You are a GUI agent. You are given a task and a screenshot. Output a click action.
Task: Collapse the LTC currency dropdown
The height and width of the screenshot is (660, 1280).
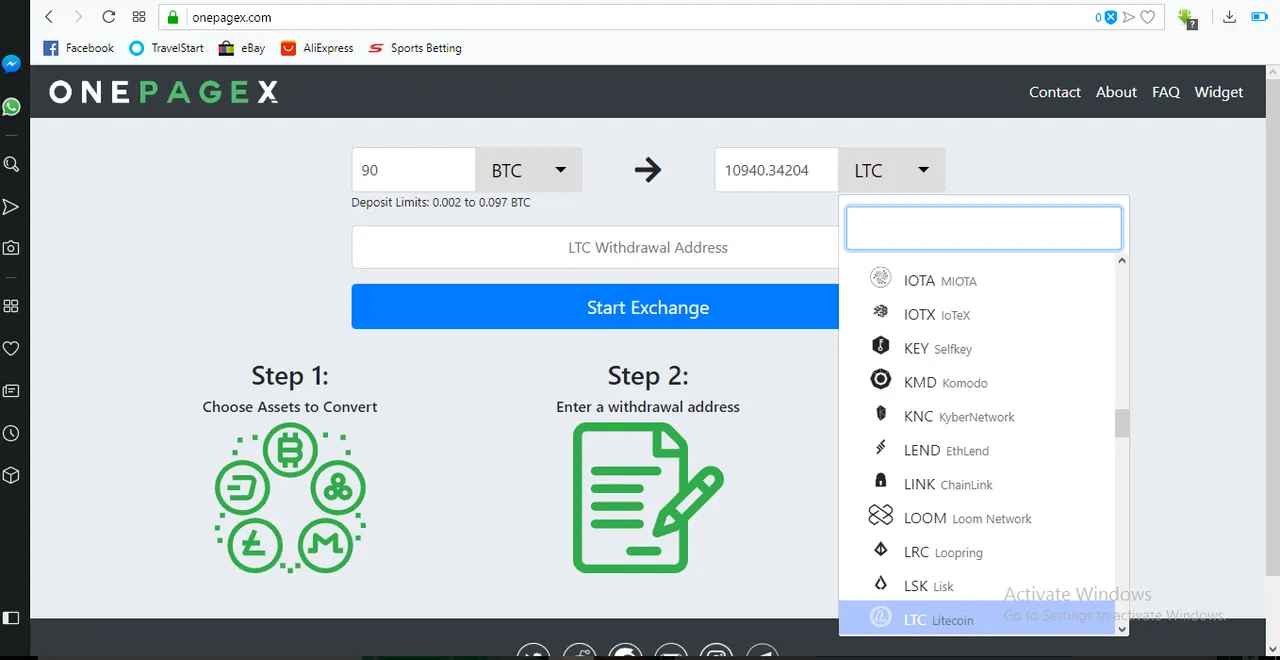click(892, 170)
